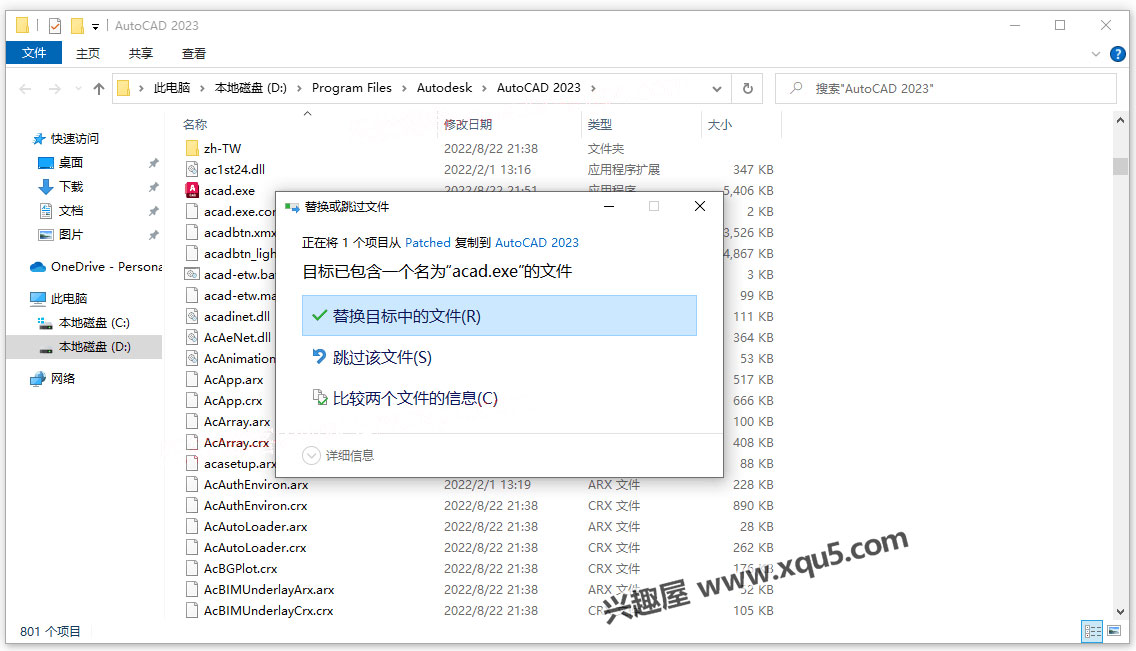Select Network (网络) in sidebar
Screen dimensions: 1136x651
click(x=52, y=379)
